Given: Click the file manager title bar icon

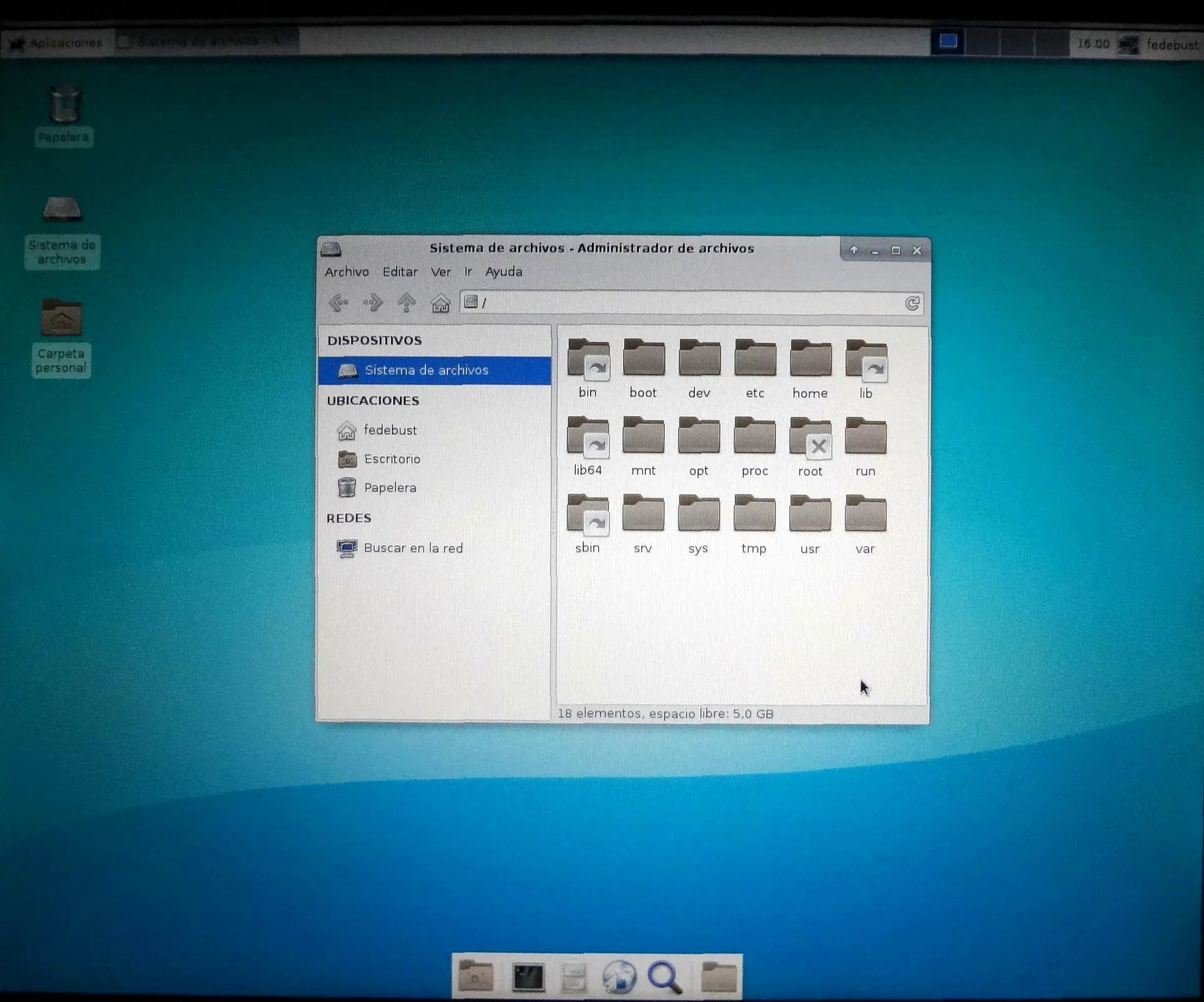Looking at the screenshot, I should (331, 249).
